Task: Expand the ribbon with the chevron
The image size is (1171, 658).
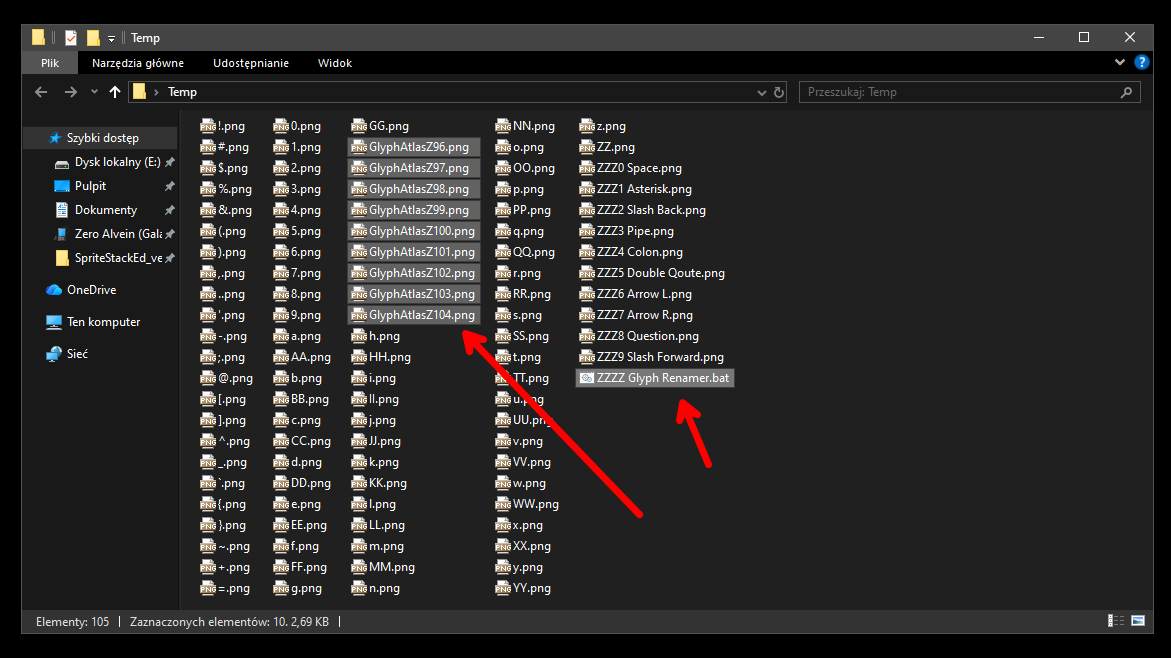Action: point(1119,63)
